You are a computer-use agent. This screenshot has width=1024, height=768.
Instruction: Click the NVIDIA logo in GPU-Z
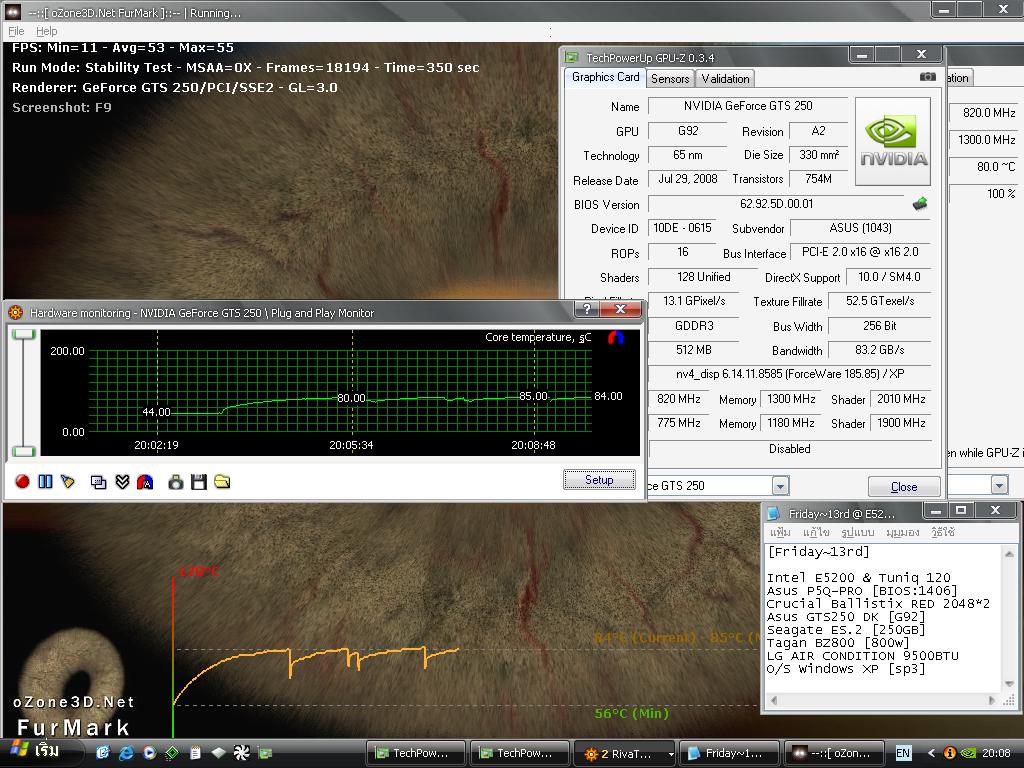click(x=893, y=142)
